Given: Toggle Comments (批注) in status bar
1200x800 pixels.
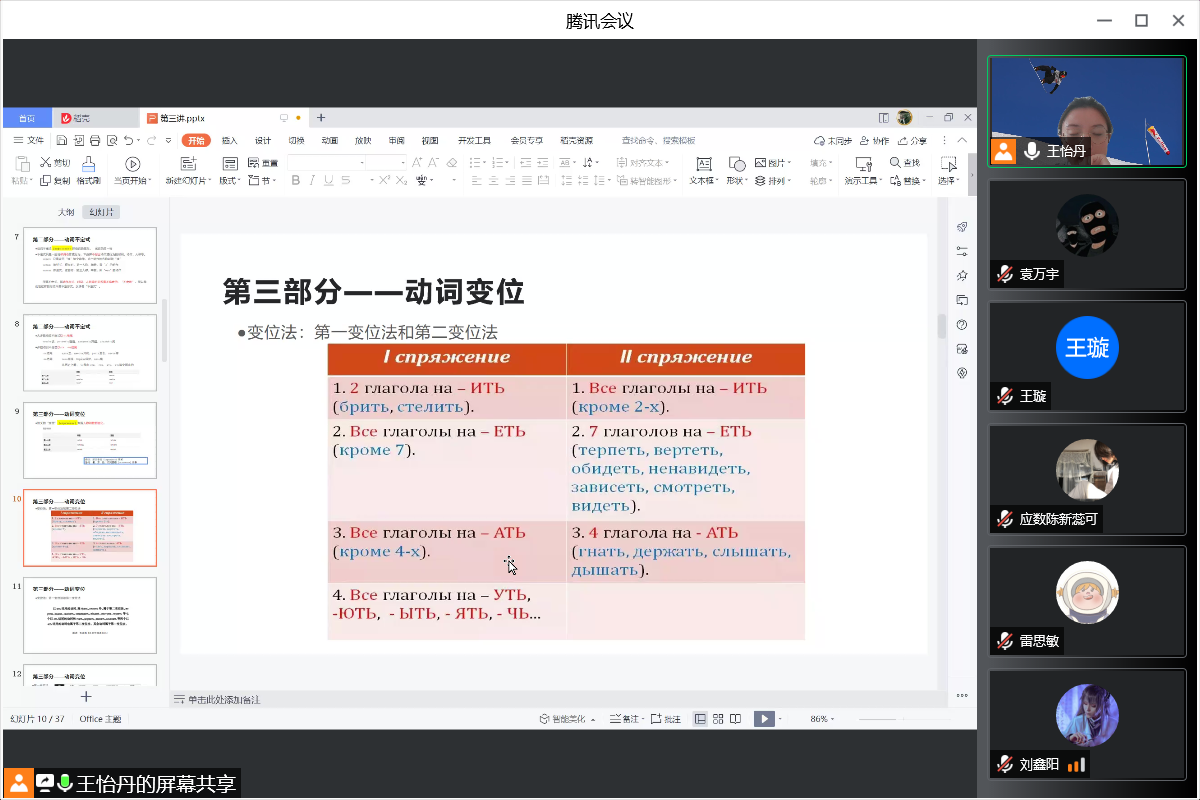Looking at the screenshot, I should pos(666,719).
